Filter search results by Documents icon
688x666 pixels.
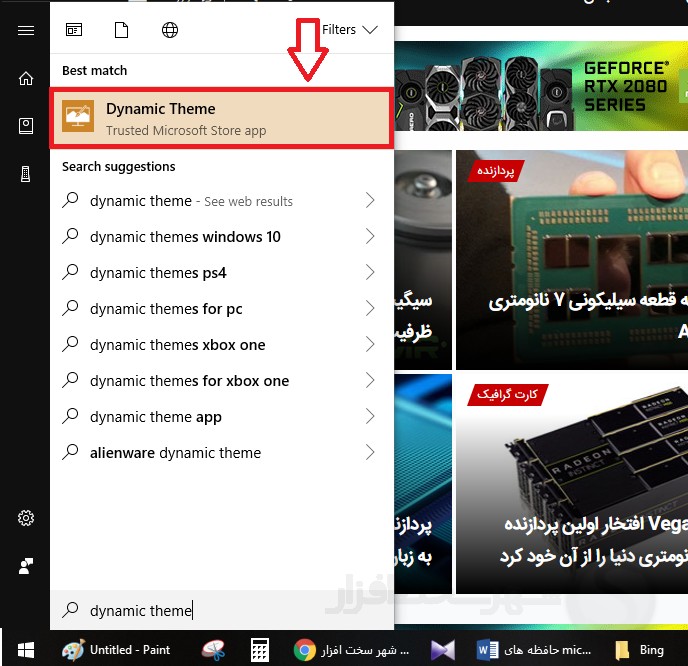coord(122,30)
